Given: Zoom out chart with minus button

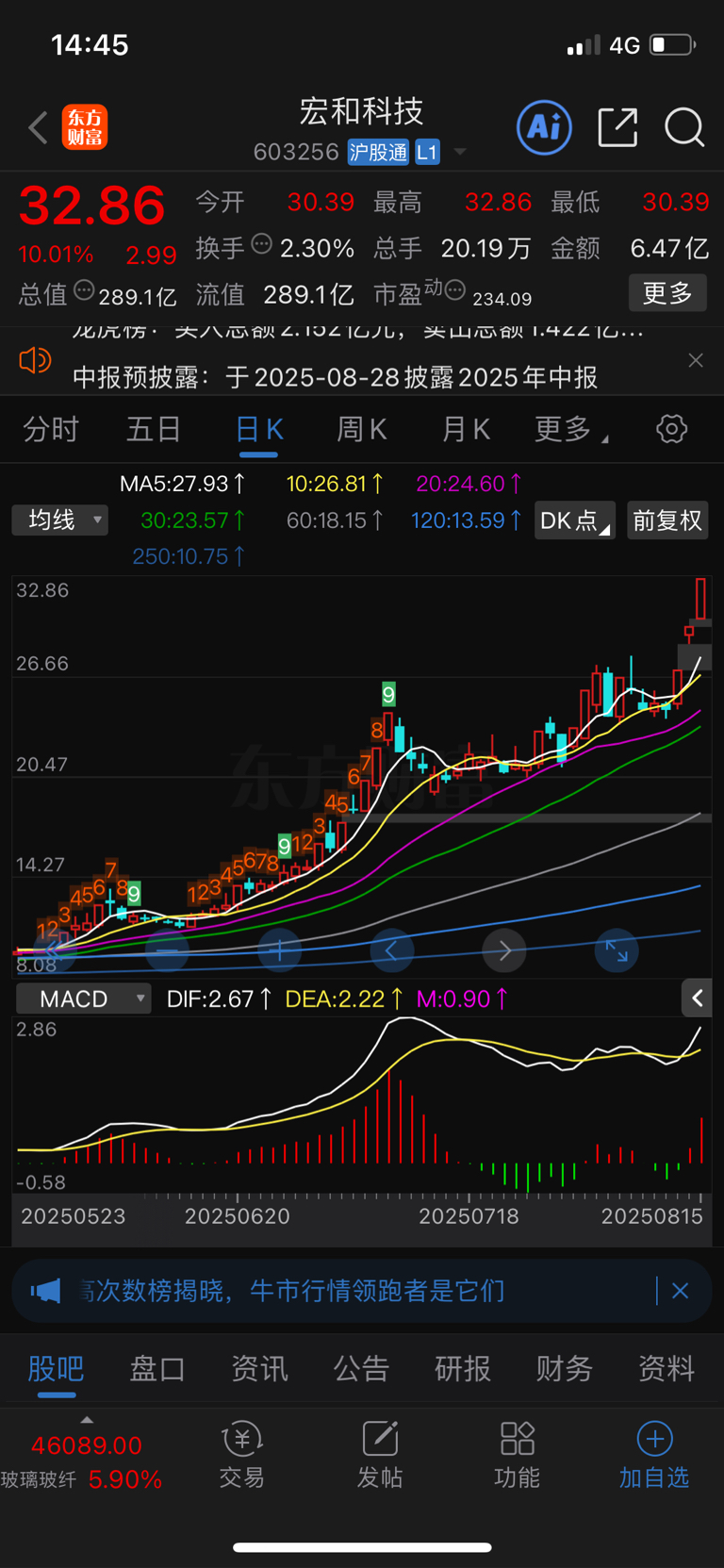Looking at the screenshot, I should [166, 950].
